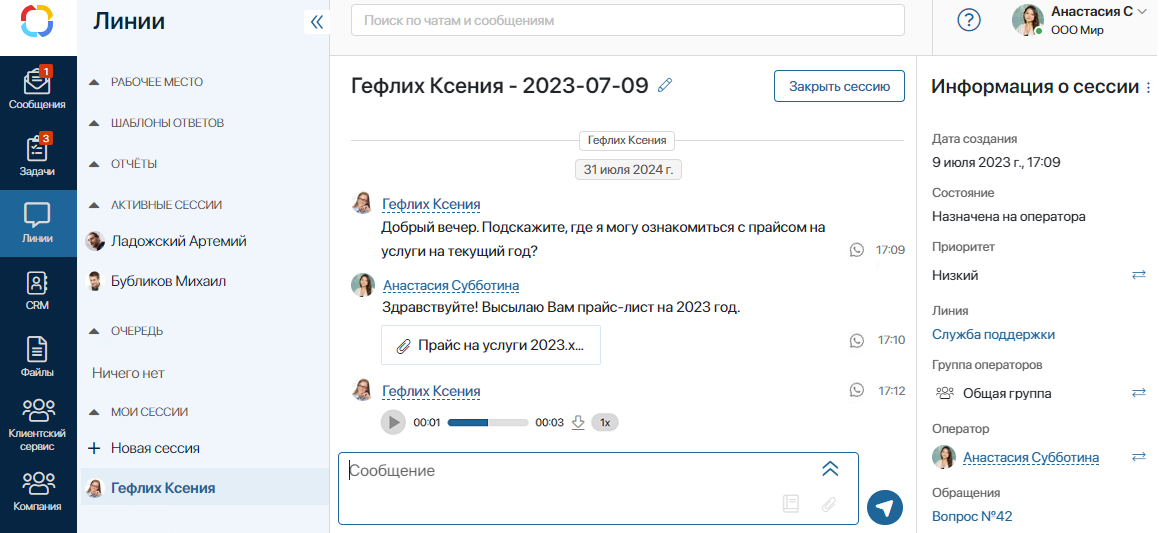This screenshot has width=1159, height=533.
Task: Reassign operator Анастасия Субботина swap icon
Action: [x=1138, y=458]
